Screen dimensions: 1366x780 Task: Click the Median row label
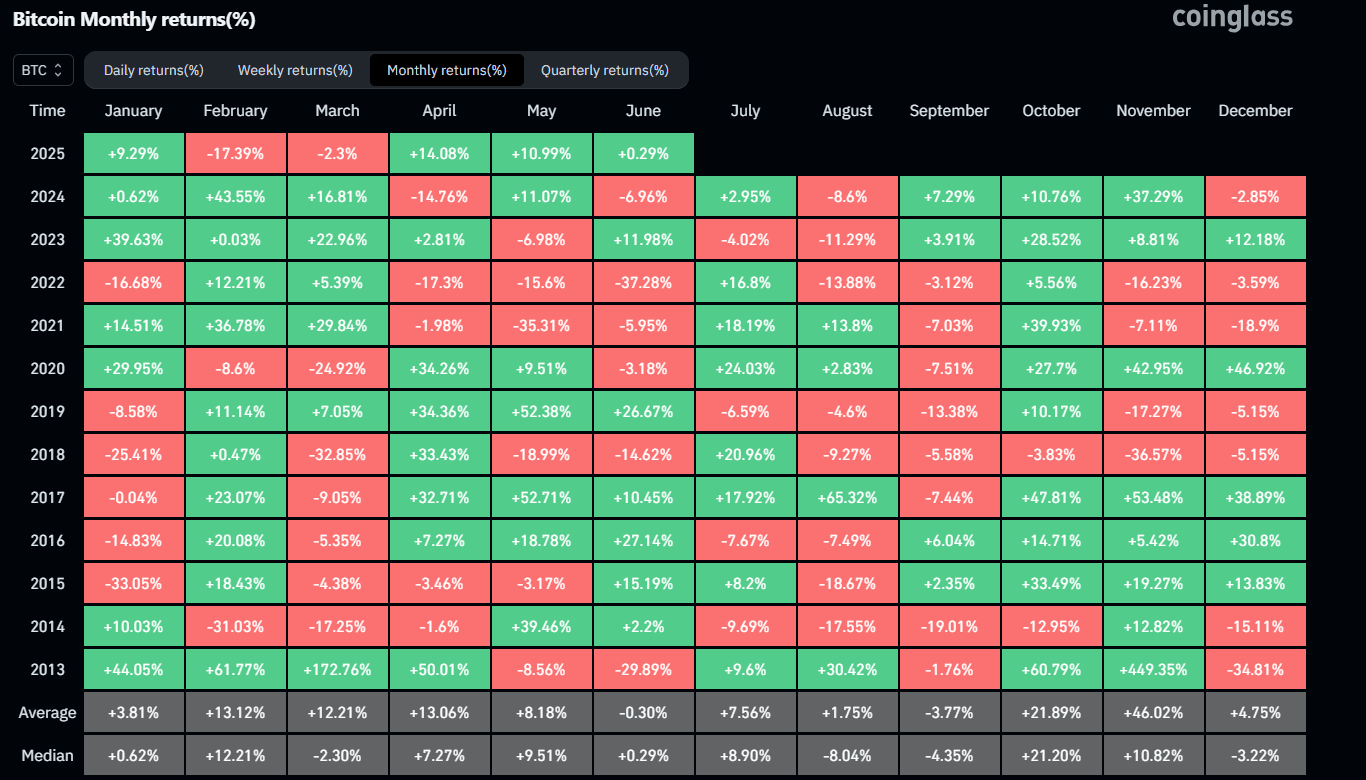[47, 755]
